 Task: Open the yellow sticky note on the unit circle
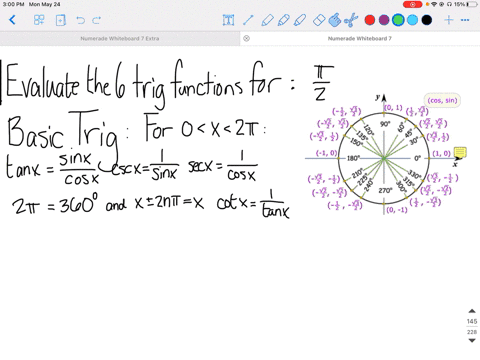pyautogui.click(x=460, y=152)
